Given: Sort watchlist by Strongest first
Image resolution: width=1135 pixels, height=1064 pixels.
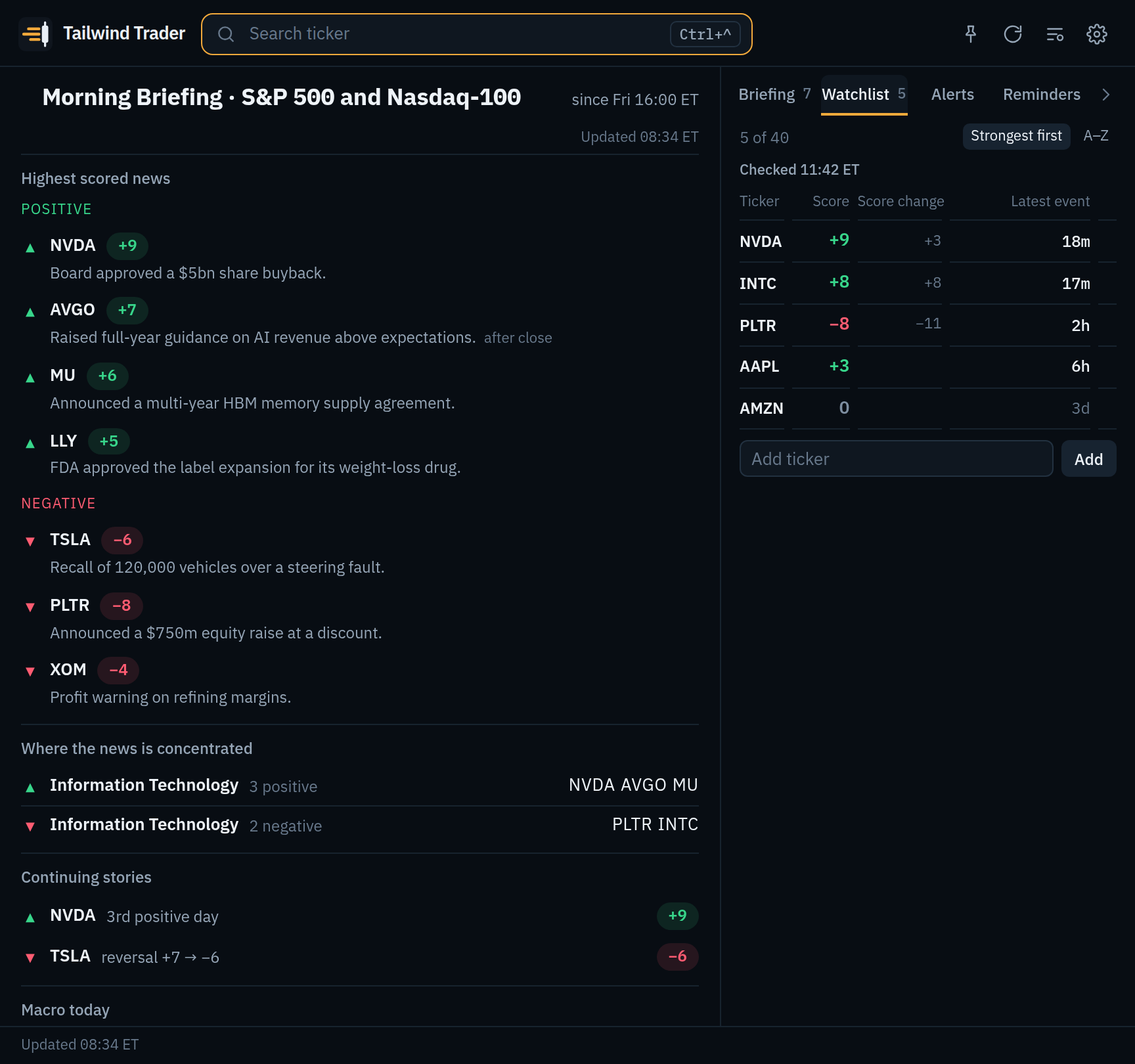Looking at the screenshot, I should (1016, 136).
